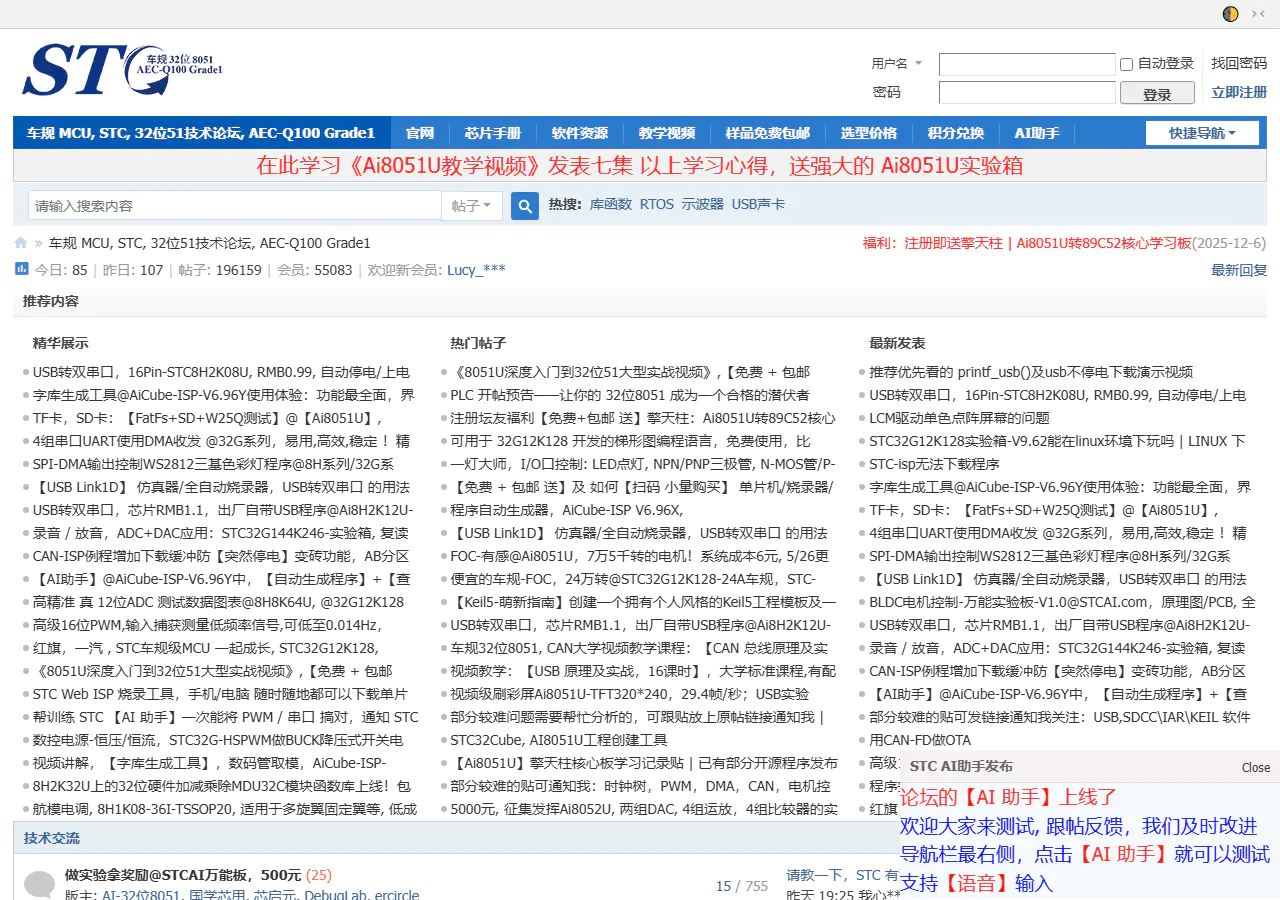Open hot post STC32Cube, AI8051U工程创建工具
Image resolution: width=1280 pixels, height=900 pixels.
(559, 740)
